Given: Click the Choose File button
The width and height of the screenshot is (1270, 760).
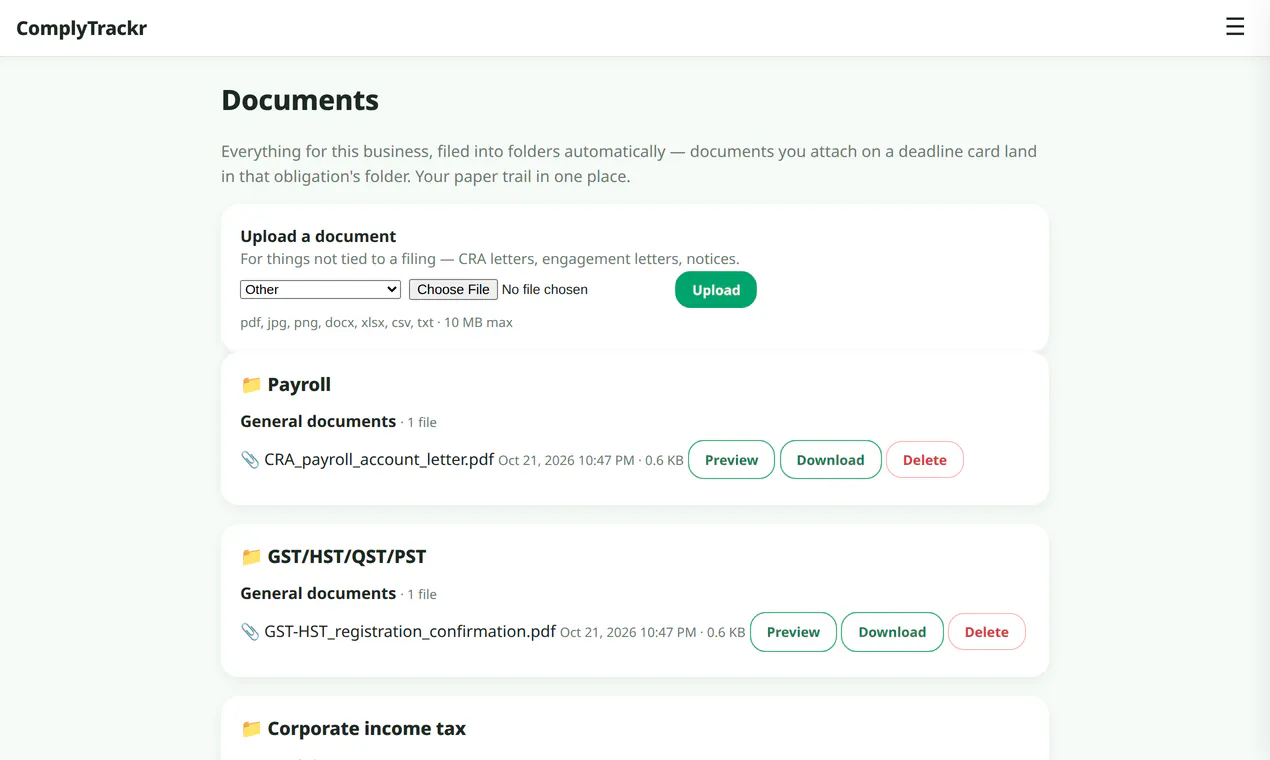Looking at the screenshot, I should 453,289.
